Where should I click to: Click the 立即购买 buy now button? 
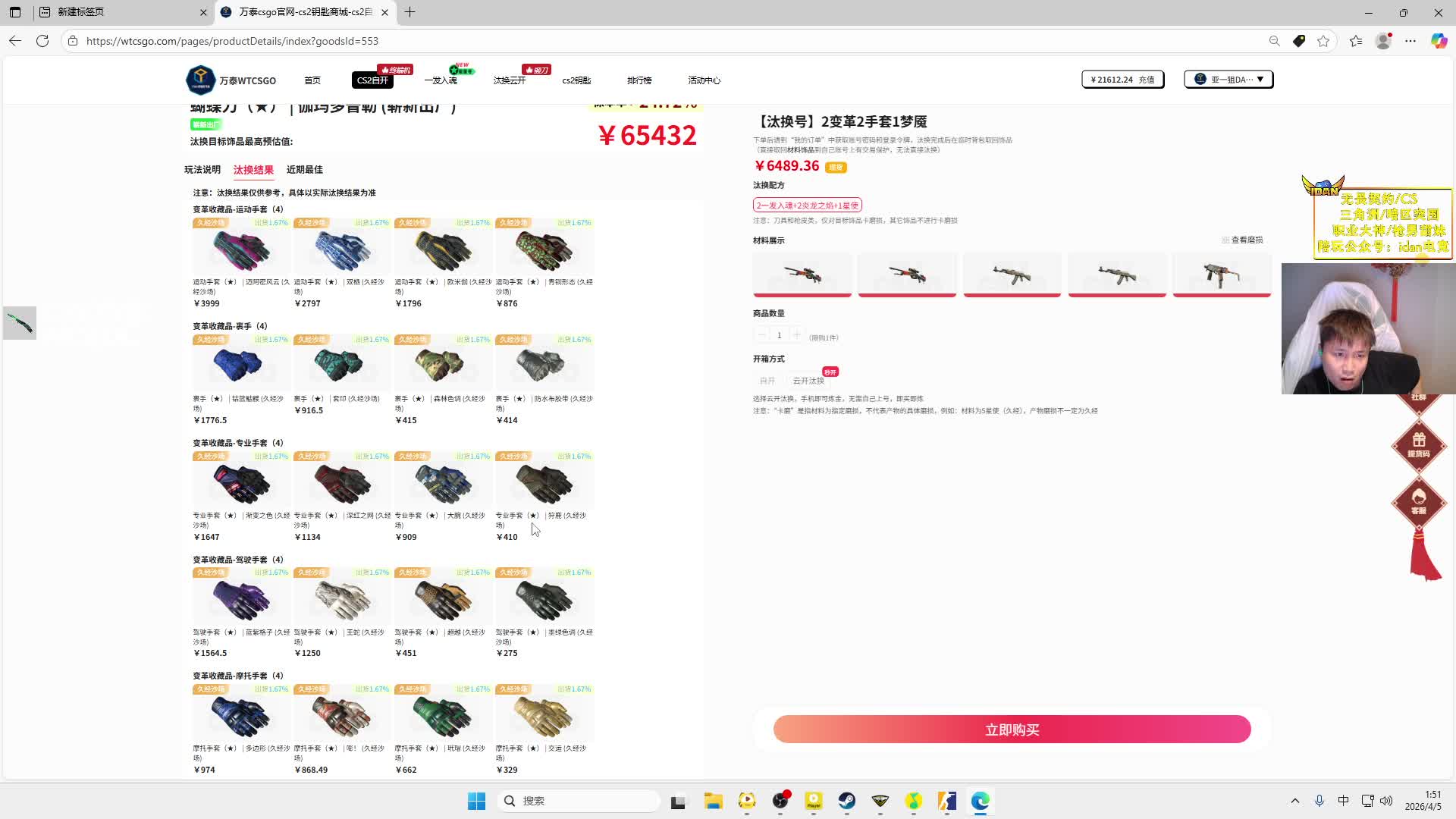pyautogui.click(x=1012, y=730)
